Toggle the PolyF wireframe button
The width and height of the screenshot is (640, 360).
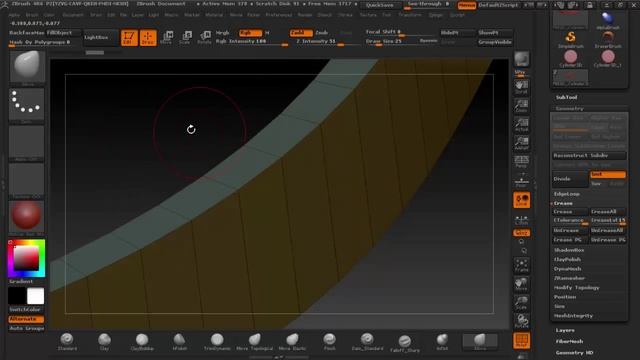pos(521,341)
